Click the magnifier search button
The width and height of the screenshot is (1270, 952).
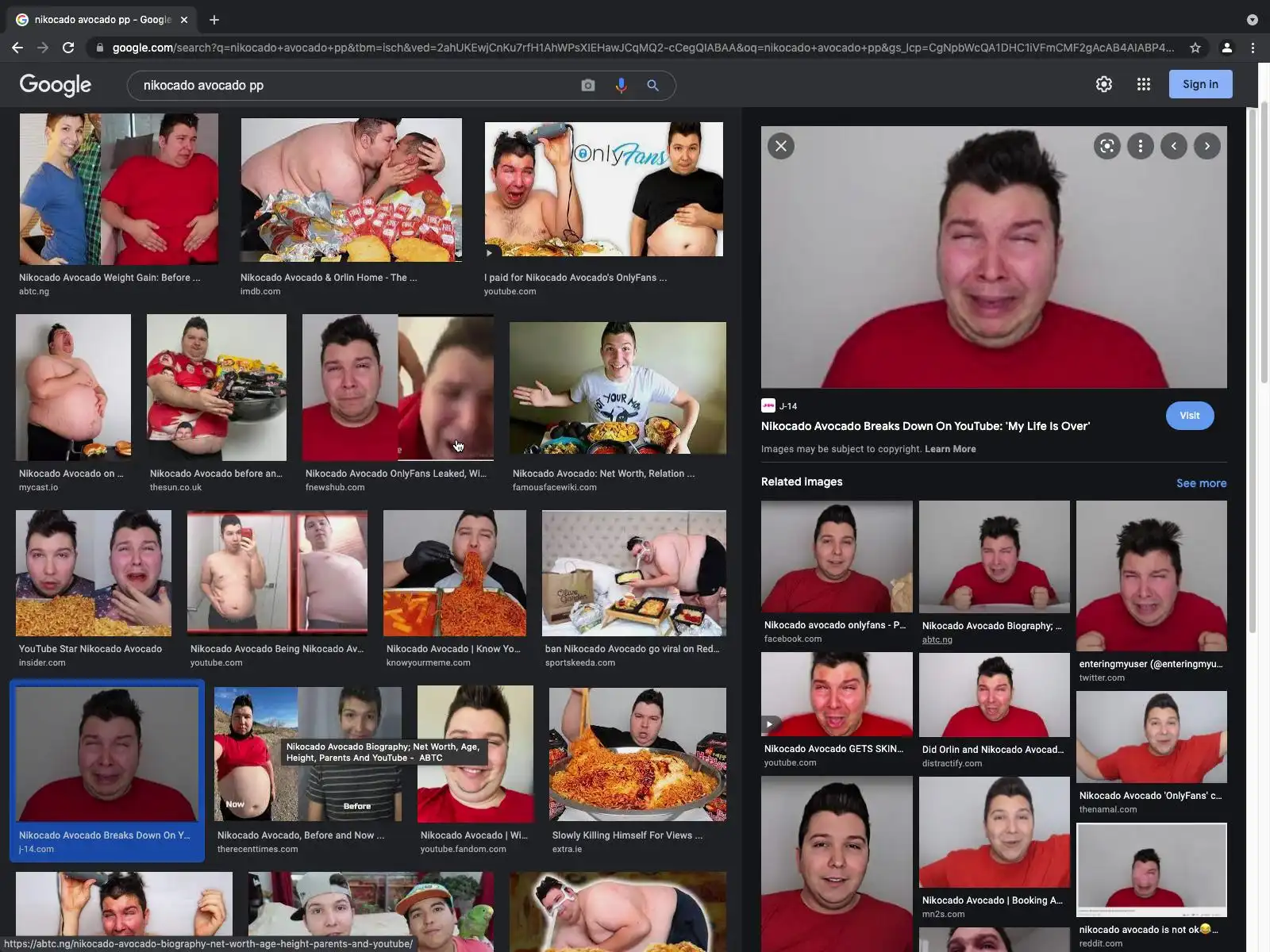click(x=652, y=85)
